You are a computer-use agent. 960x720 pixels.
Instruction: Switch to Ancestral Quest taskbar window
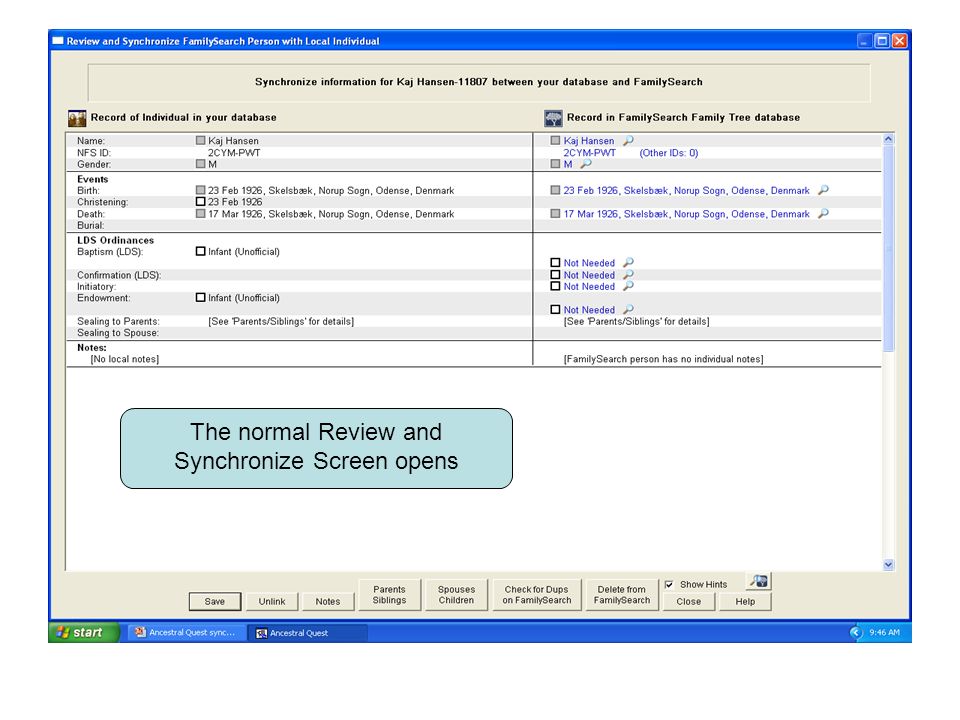[307, 632]
